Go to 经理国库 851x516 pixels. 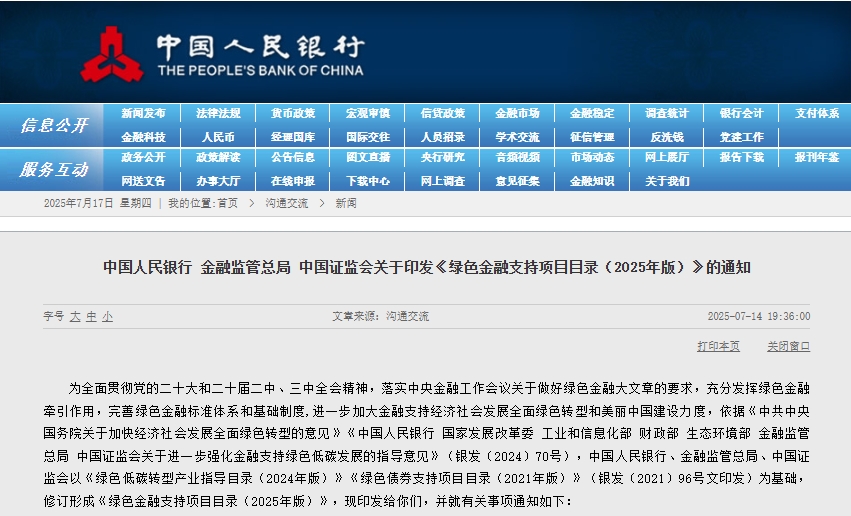(293, 137)
